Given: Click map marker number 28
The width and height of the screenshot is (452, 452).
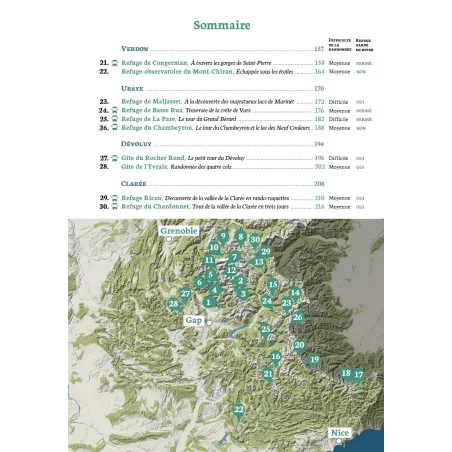Looking at the screenshot, I should pos(174,304).
